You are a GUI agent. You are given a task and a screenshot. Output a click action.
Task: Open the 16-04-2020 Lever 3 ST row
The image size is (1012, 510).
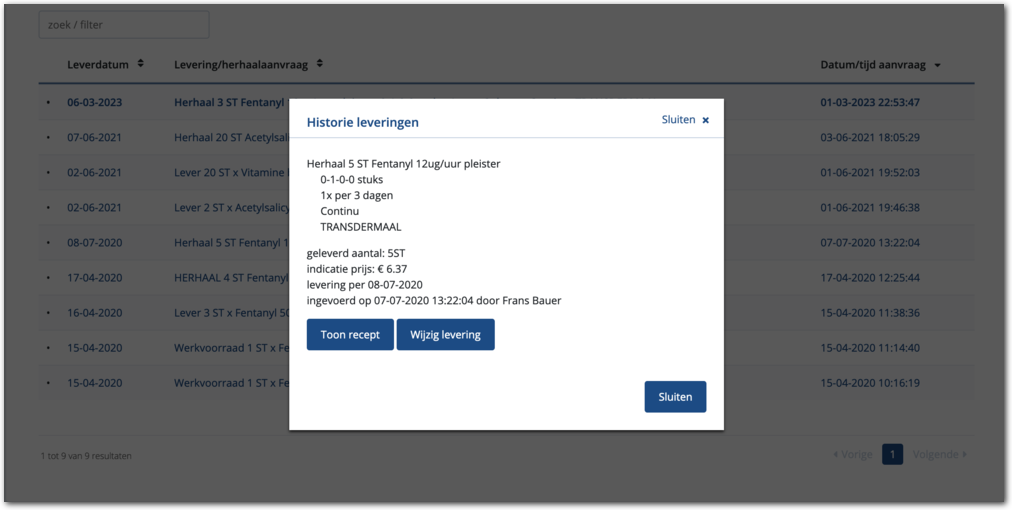pyautogui.click(x=229, y=312)
